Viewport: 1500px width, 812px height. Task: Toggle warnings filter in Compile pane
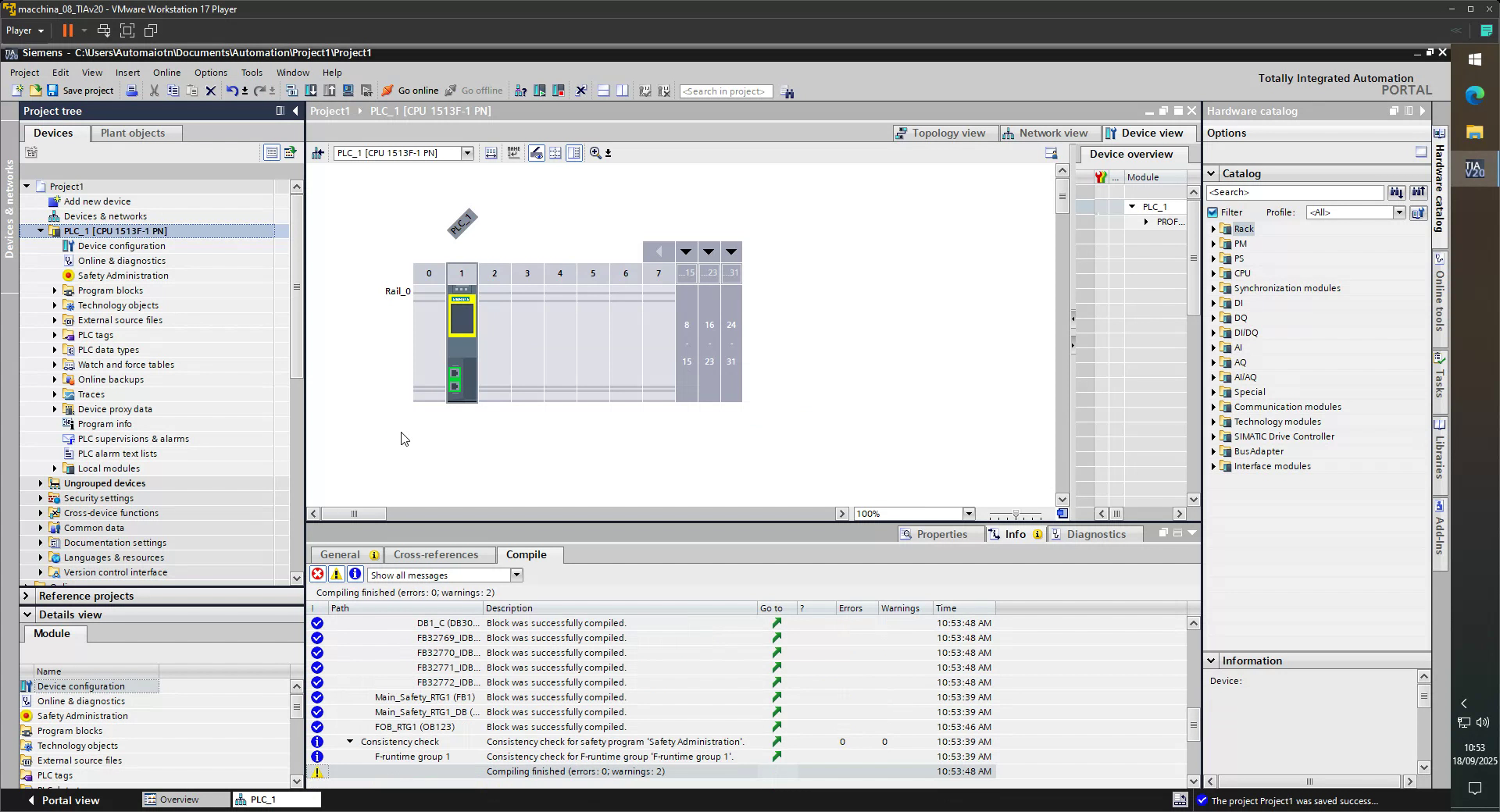tap(336, 574)
